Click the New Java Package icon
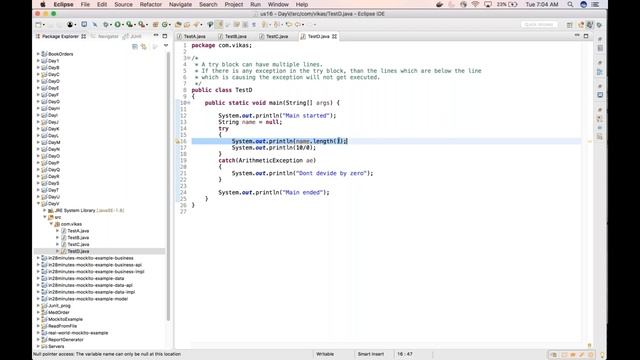 click(155, 25)
